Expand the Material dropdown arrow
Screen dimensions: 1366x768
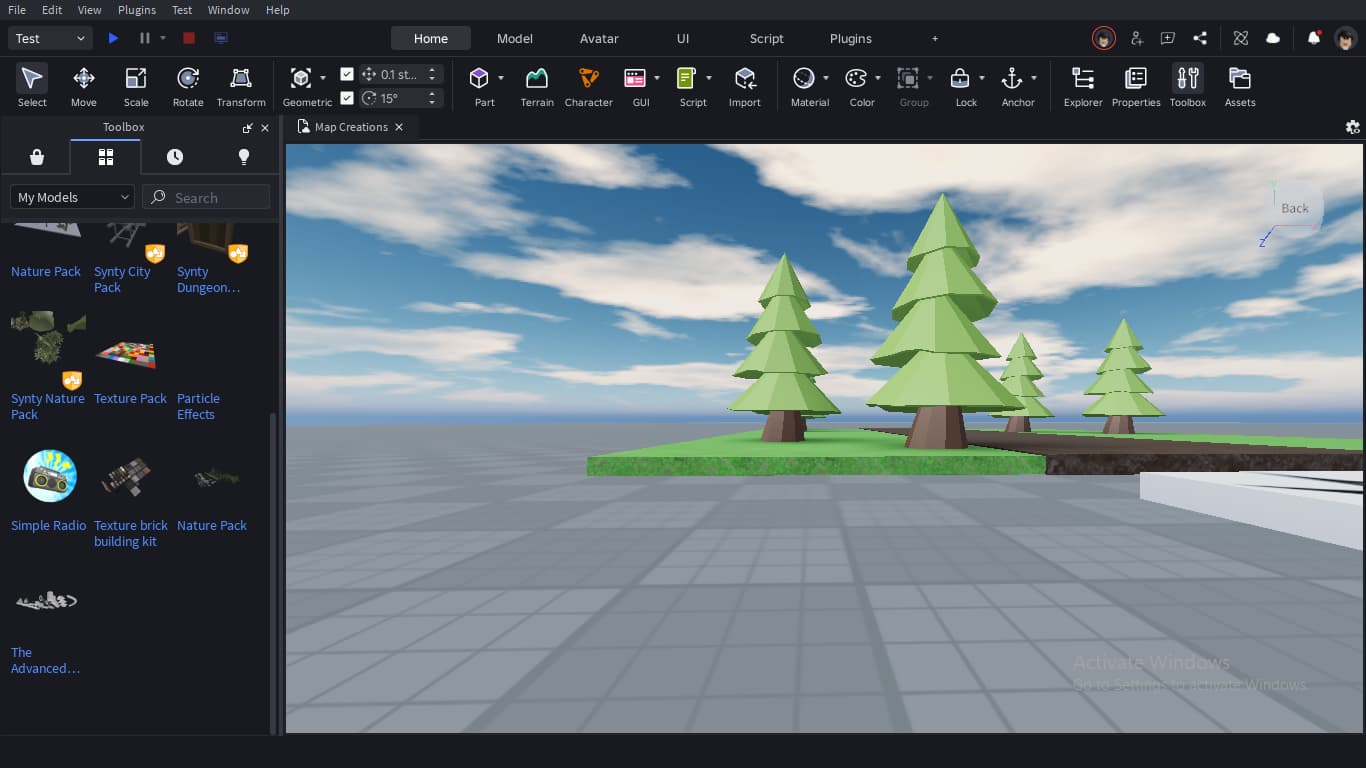[x=825, y=78]
